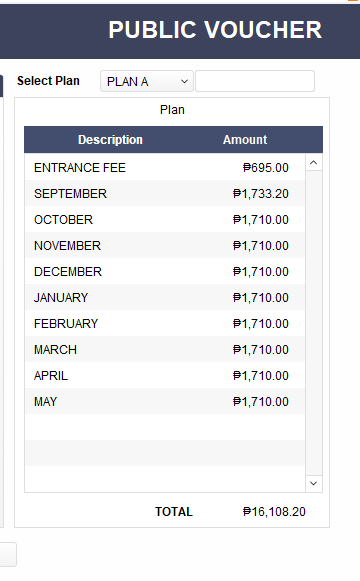Click the plan table scrollbar track
The width and height of the screenshot is (360, 581).
[x=314, y=323]
